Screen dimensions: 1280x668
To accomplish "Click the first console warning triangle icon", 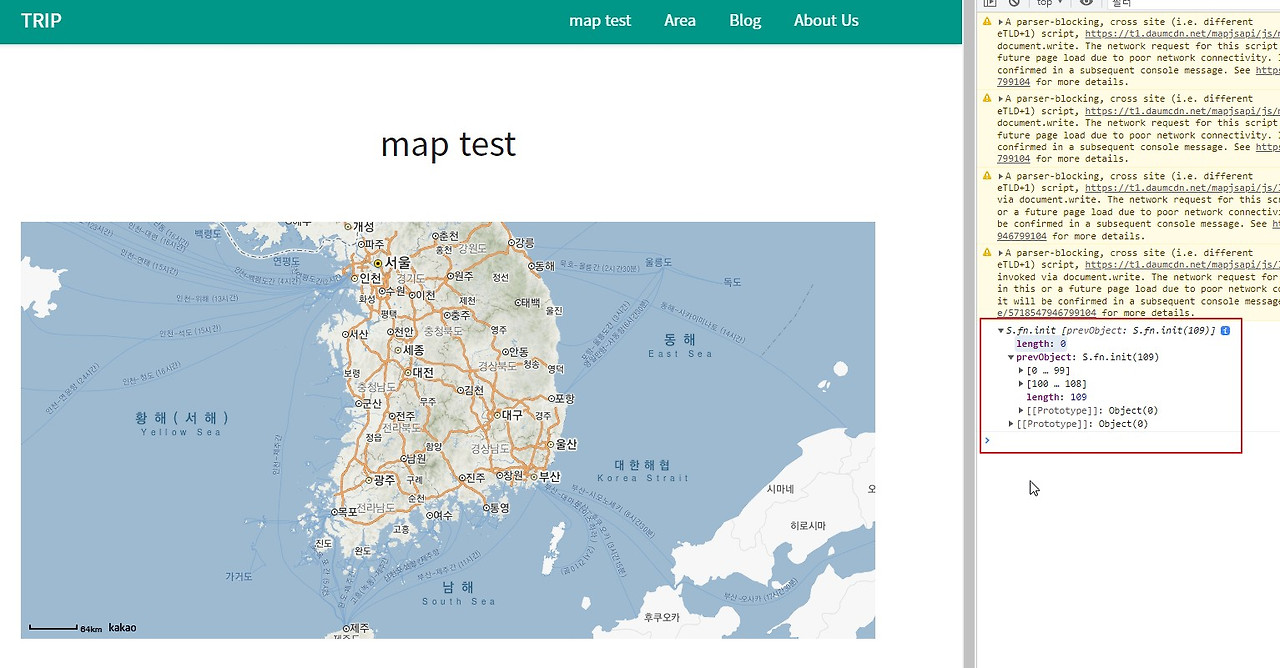I will pos(987,22).
